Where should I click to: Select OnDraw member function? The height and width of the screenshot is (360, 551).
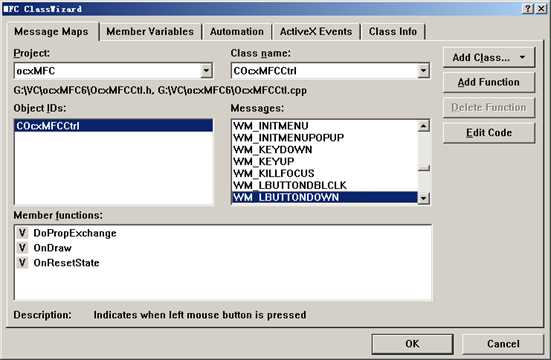point(53,248)
